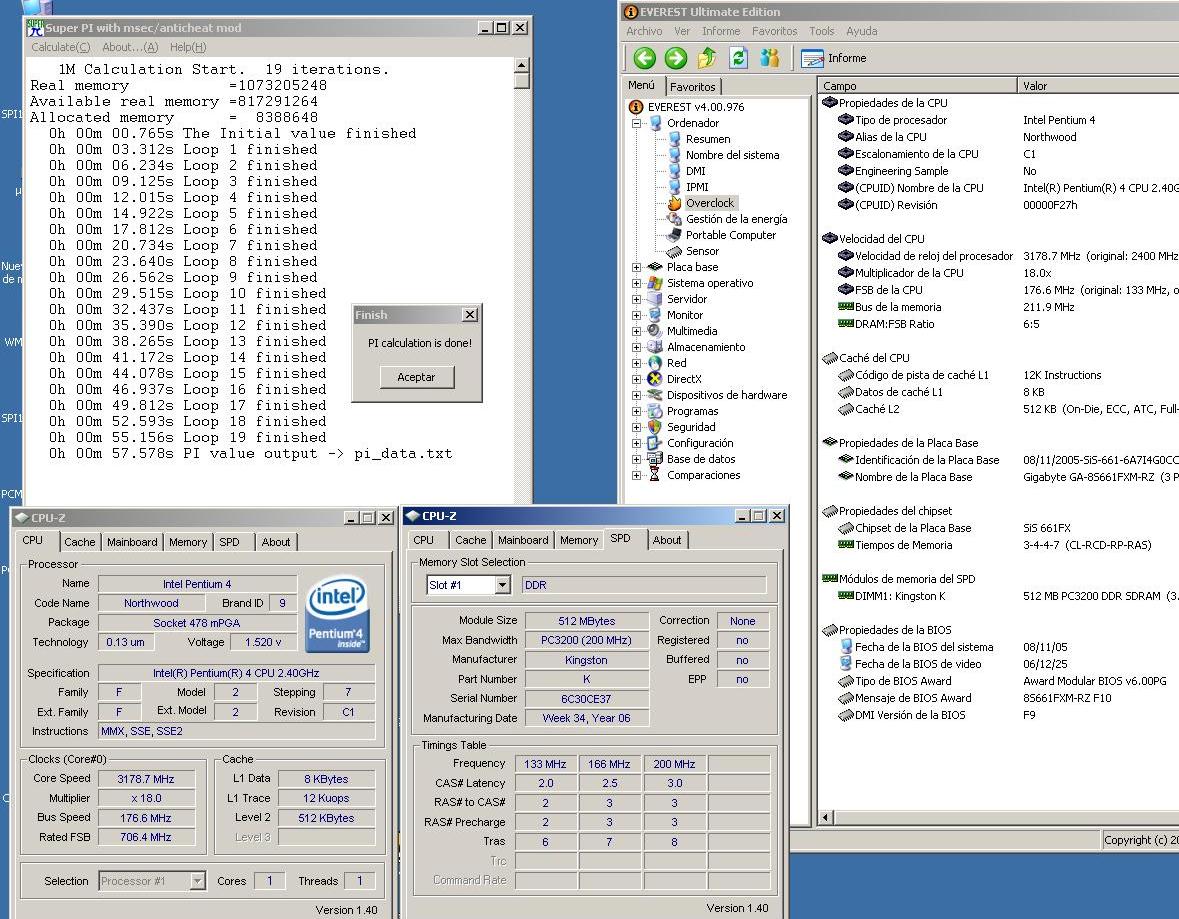Select Gestión de la energía in tree
The image size is (1179, 919).
(x=736, y=219)
